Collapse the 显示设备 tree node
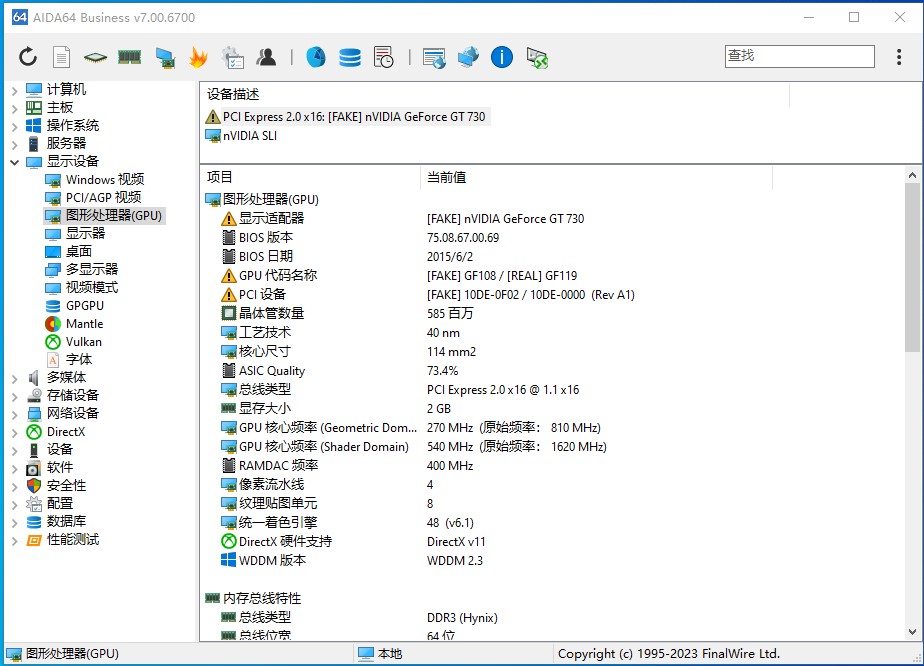The width and height of the screenshot is (924, 666). [x=15, y=162]
